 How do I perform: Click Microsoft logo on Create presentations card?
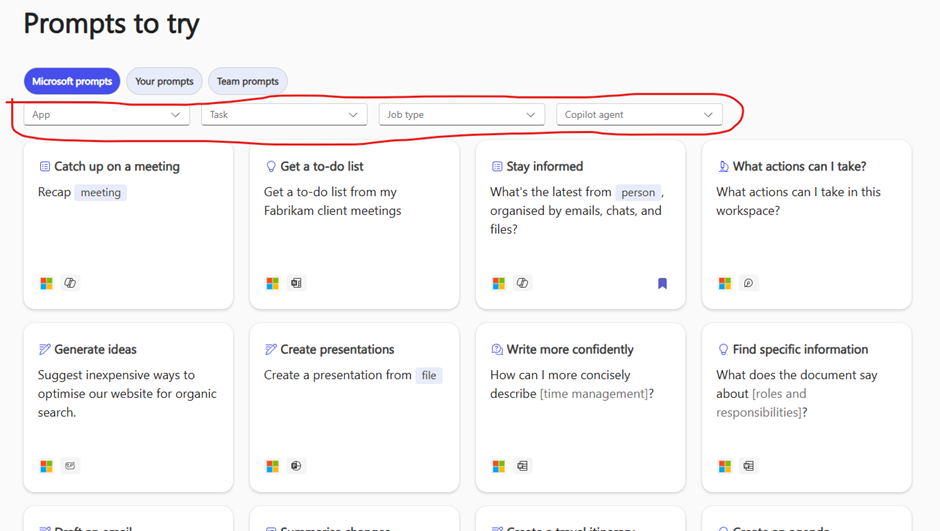point(272,466)
